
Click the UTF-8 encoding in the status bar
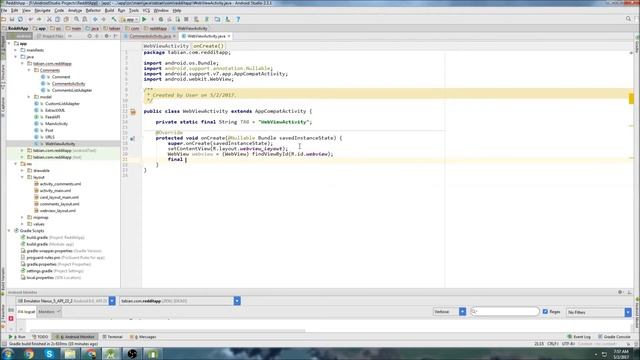coord(568,344)
